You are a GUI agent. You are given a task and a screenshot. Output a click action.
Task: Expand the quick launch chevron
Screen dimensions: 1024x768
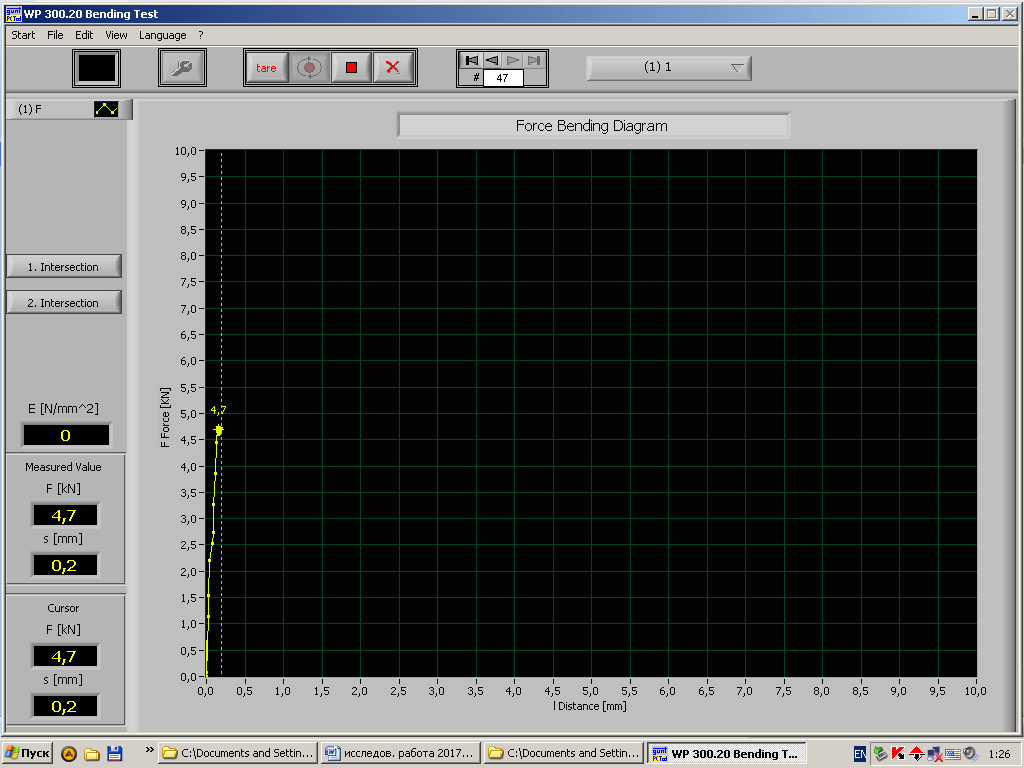click(150, 750)
